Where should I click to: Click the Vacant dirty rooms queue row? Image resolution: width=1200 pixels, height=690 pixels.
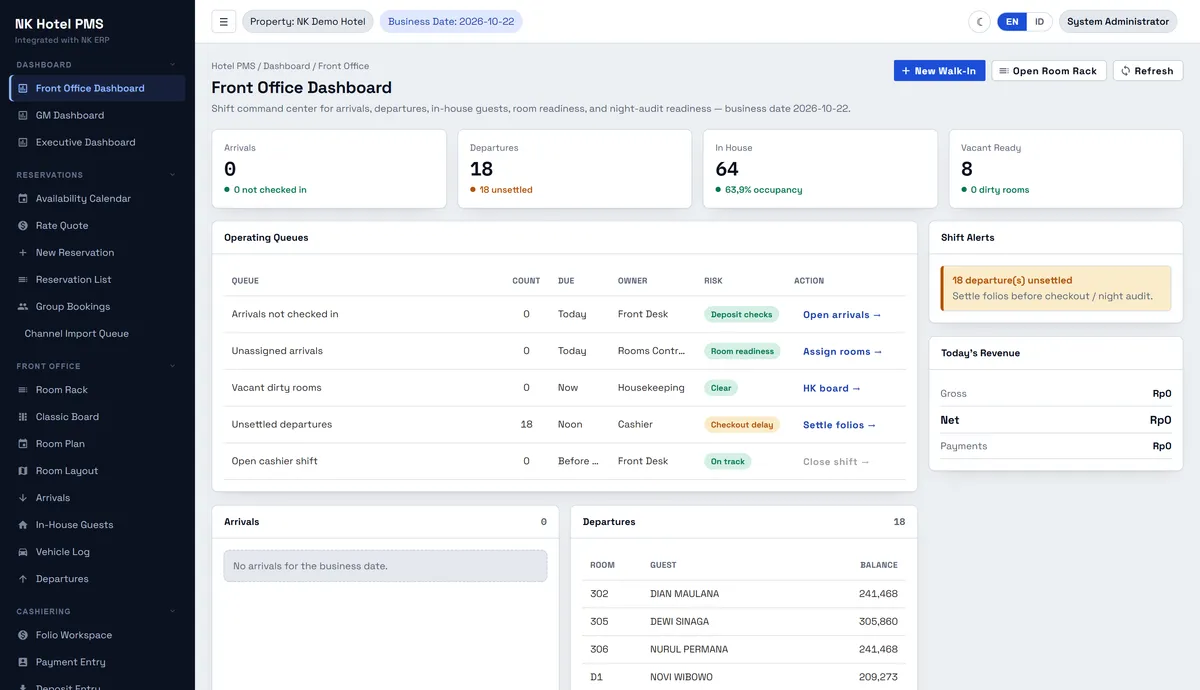[x=565, y=388]
